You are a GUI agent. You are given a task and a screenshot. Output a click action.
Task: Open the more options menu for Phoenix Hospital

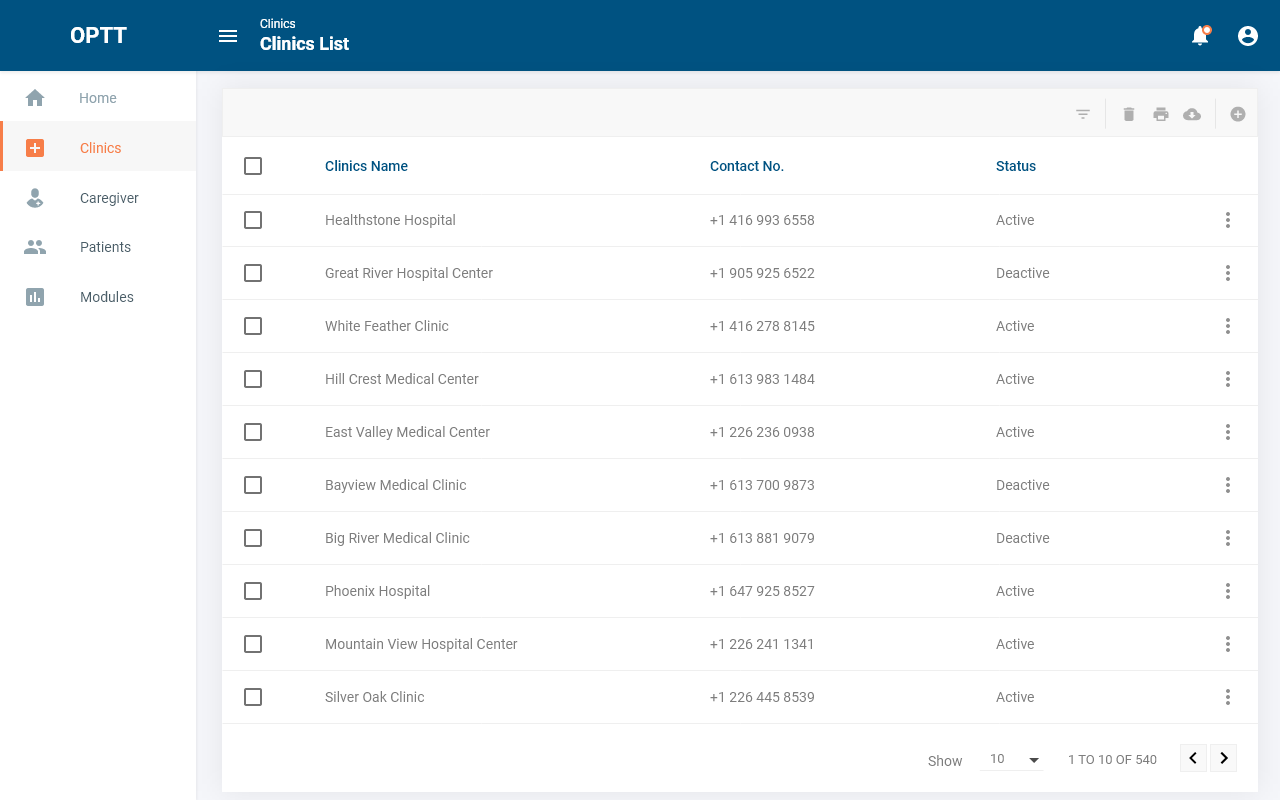(x=1228, y=591)
